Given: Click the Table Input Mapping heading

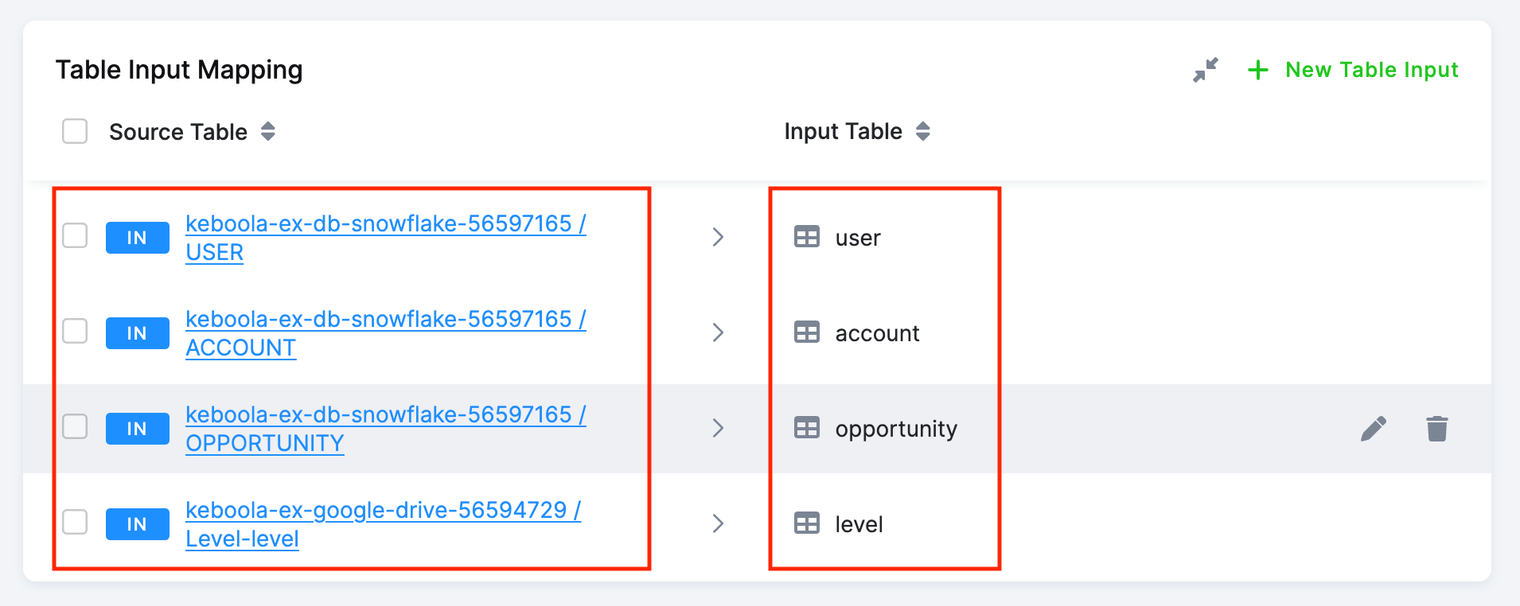Looking at the screenshot, I should 179,70.
